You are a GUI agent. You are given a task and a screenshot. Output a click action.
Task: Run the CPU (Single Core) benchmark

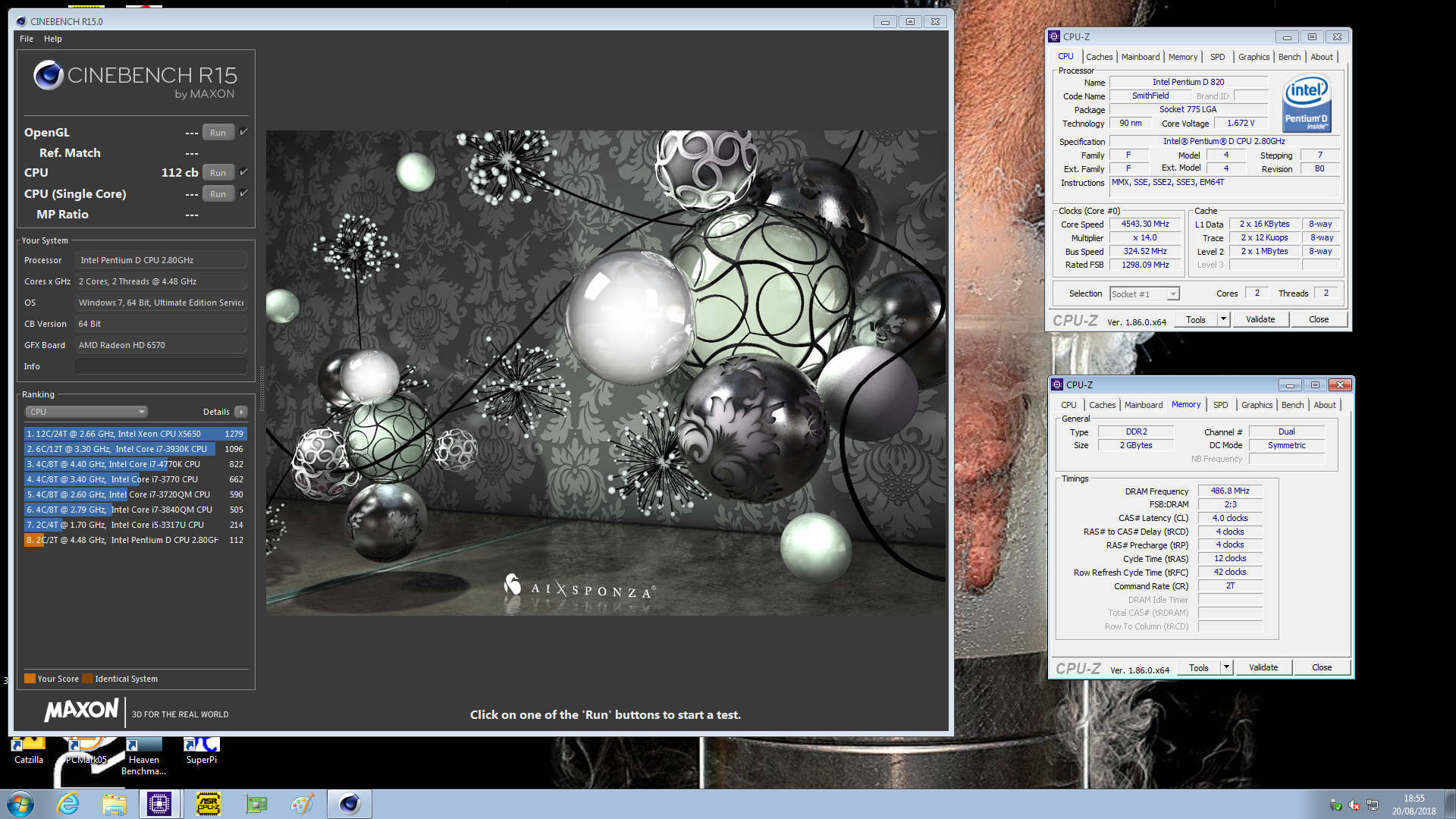click(218, 194)
